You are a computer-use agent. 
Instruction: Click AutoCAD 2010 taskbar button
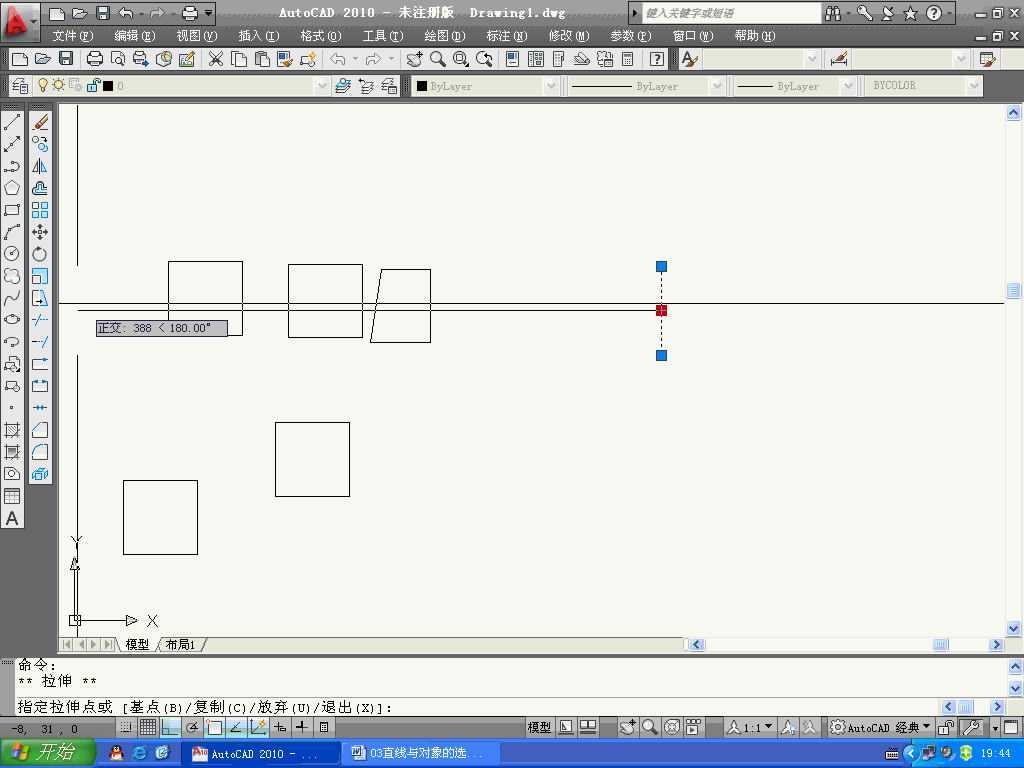(x=260, y=754)
